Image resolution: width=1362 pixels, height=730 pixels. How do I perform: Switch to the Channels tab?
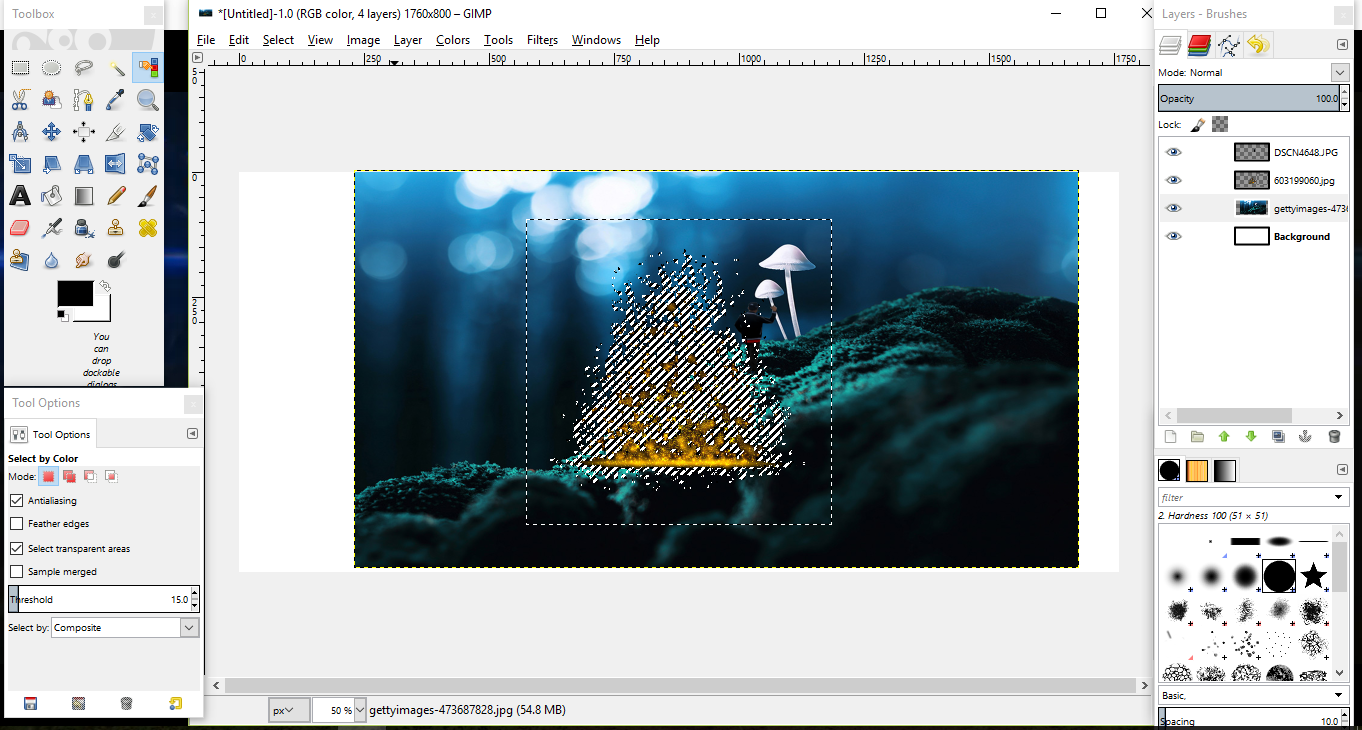[x=1199, y=45]
